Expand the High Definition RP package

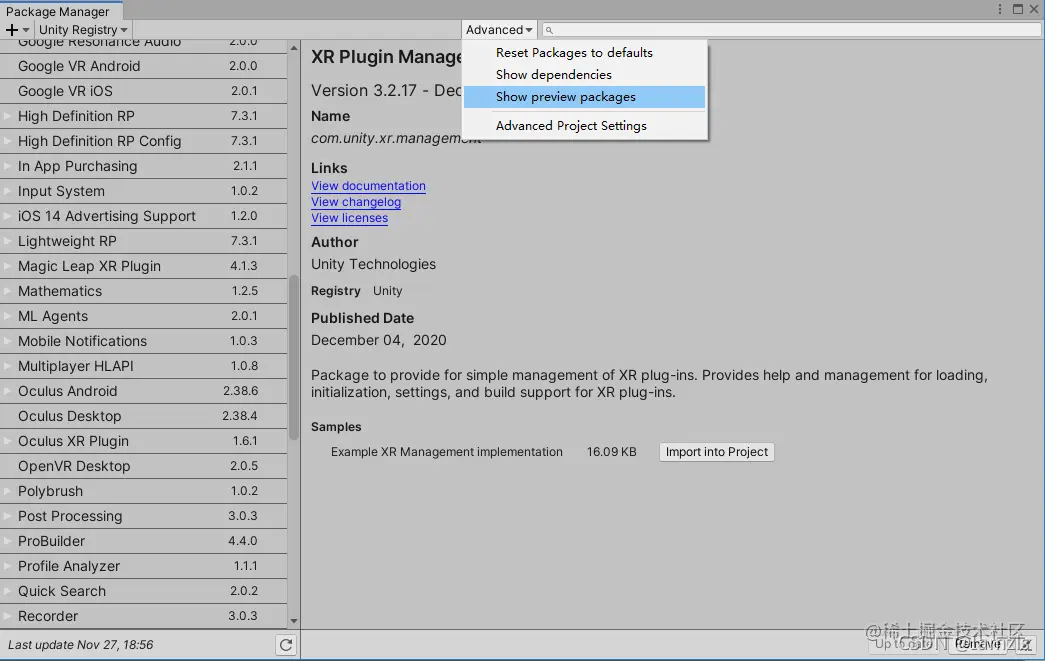click(7, 117)
